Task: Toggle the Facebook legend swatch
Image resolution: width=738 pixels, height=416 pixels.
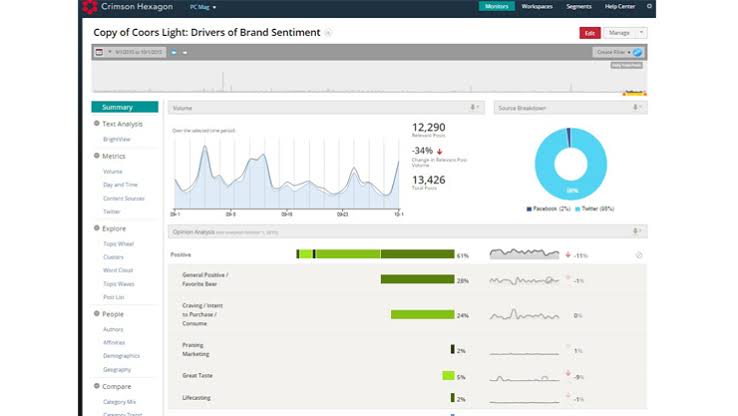Action: 529,209
